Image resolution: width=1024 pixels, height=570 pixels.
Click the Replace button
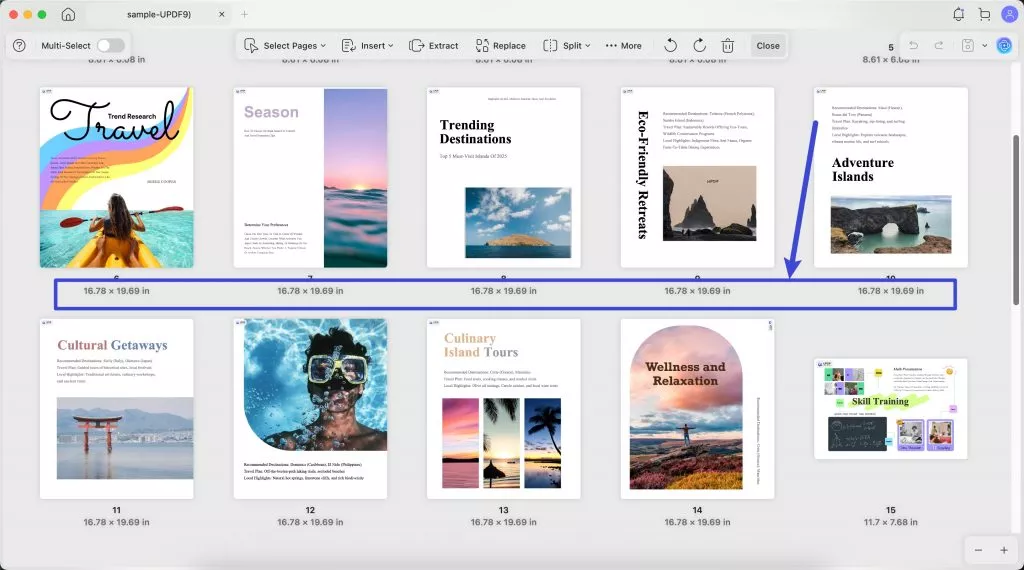point(500,46)
